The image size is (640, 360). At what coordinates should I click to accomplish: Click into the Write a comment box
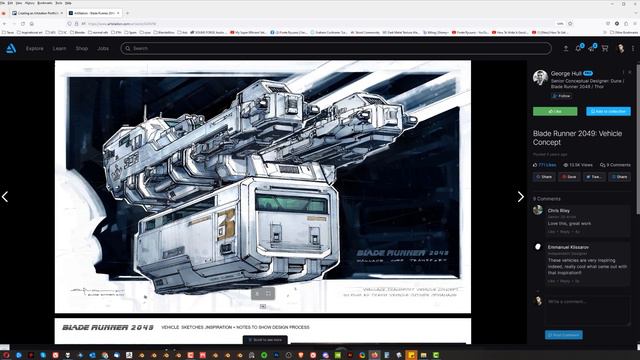(x=588, y=311)
